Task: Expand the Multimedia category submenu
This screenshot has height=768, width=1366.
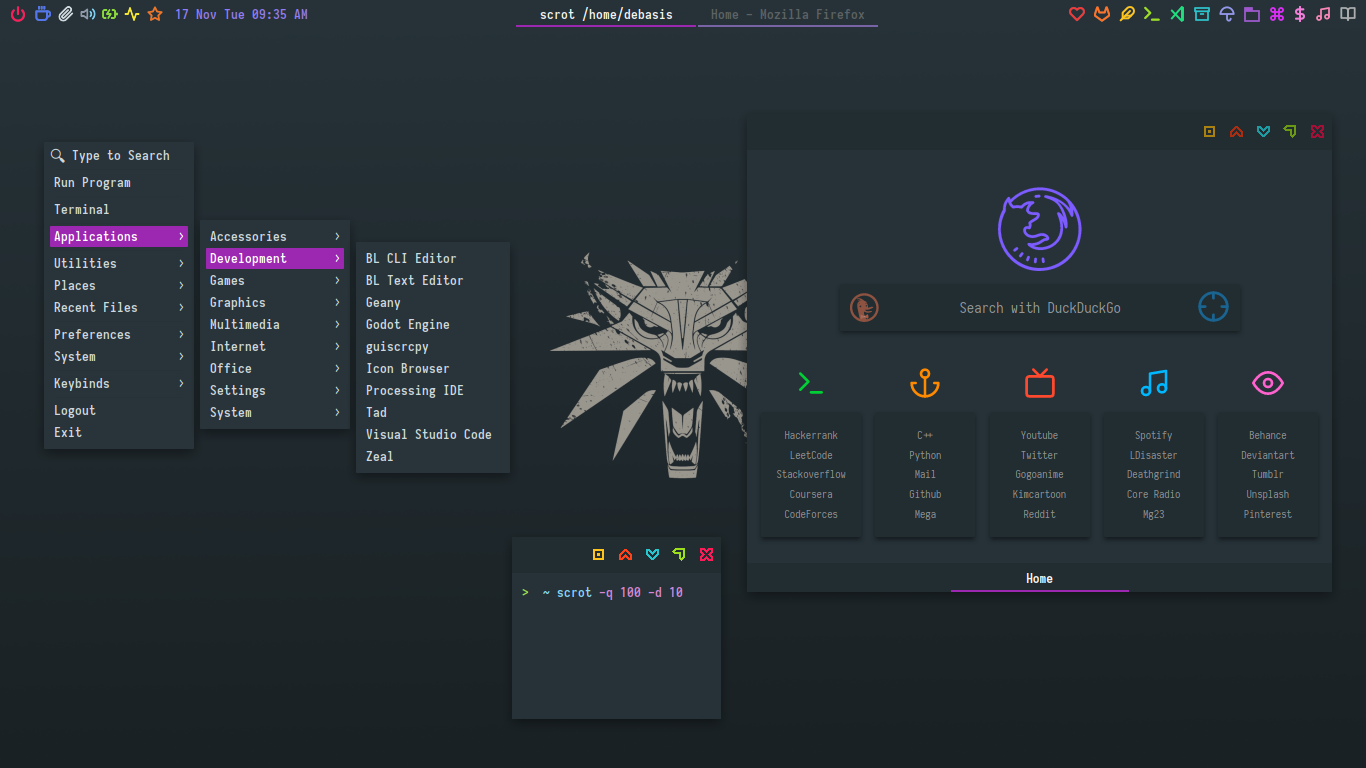Action: 275,324
